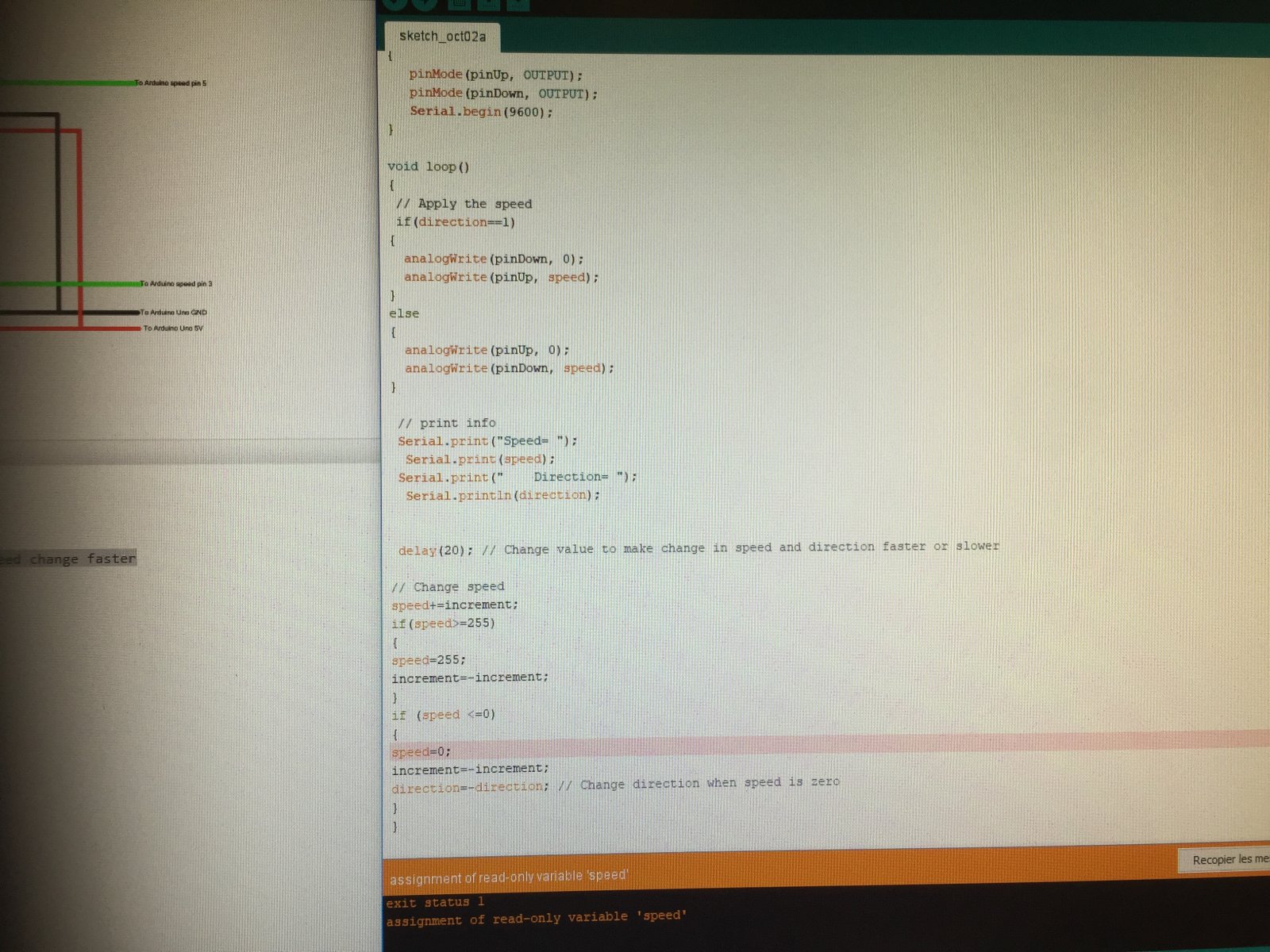
Task: Click "To Arduino Uno 5V" label in diagram window
Action: tap(173, 328)
